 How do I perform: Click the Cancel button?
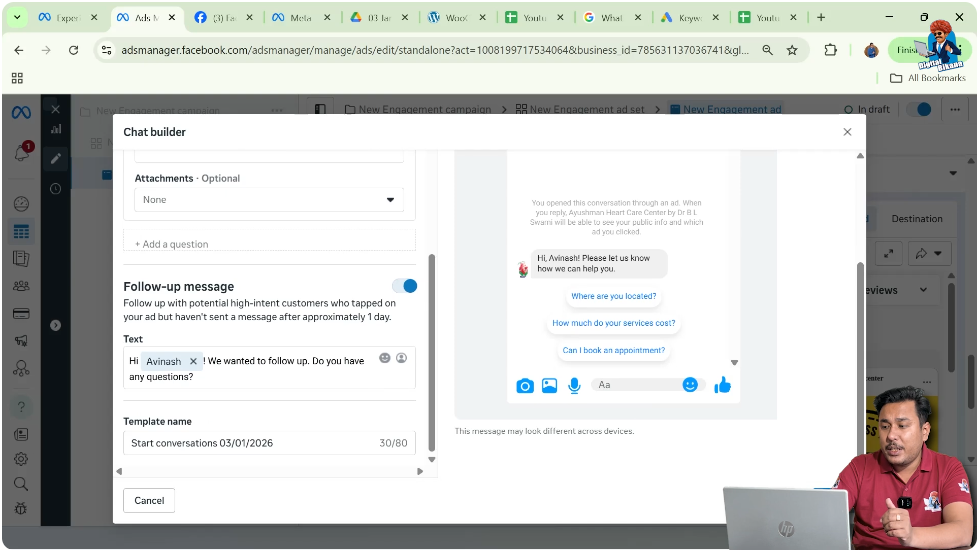[x=149, y=501]
